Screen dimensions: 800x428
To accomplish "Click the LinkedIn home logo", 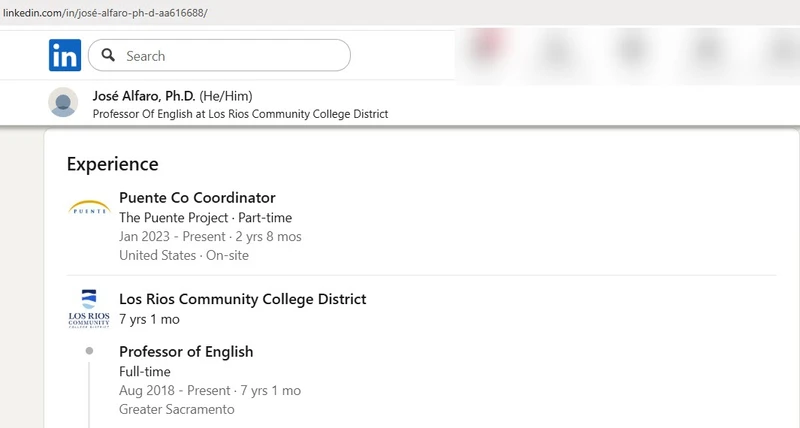I will tap(65, 55).
